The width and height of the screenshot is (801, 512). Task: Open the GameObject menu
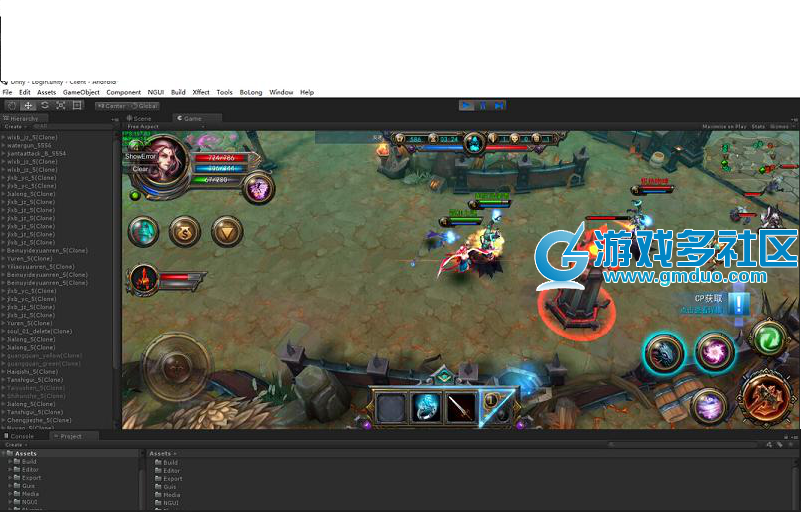coord(81,92)
